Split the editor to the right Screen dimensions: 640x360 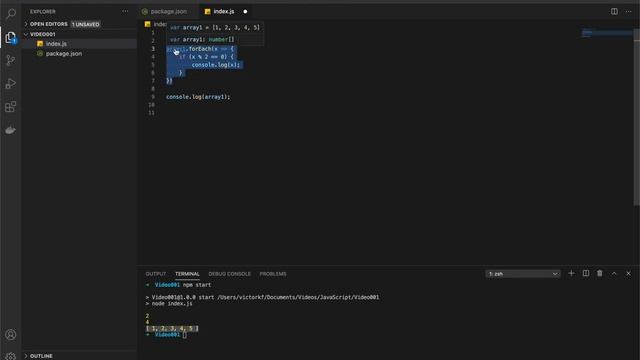tap(614, 11)
